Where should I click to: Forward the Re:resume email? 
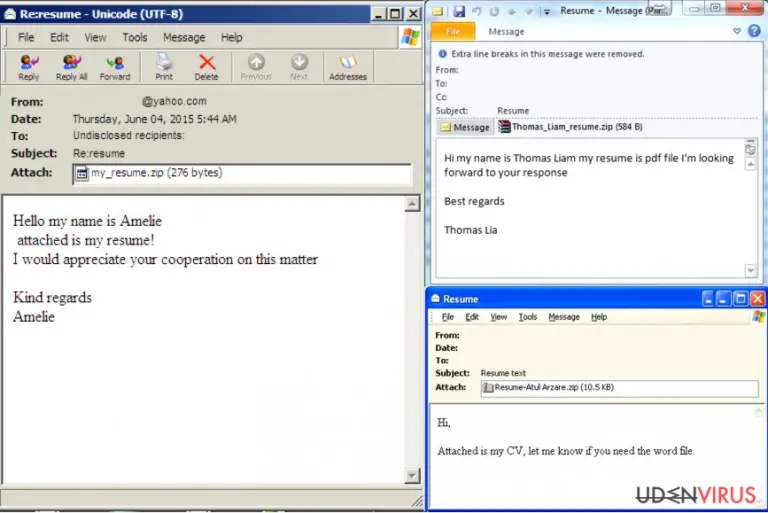(x=115, y=68)
